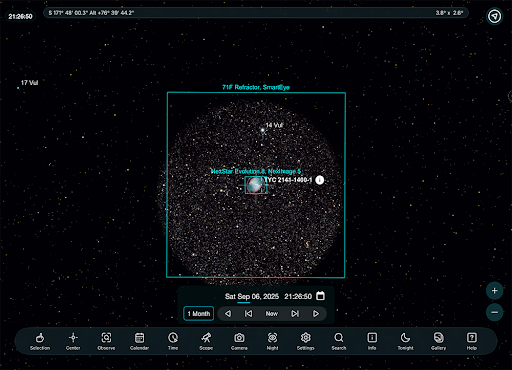Open the Observe panel

(x=106, y=341)
